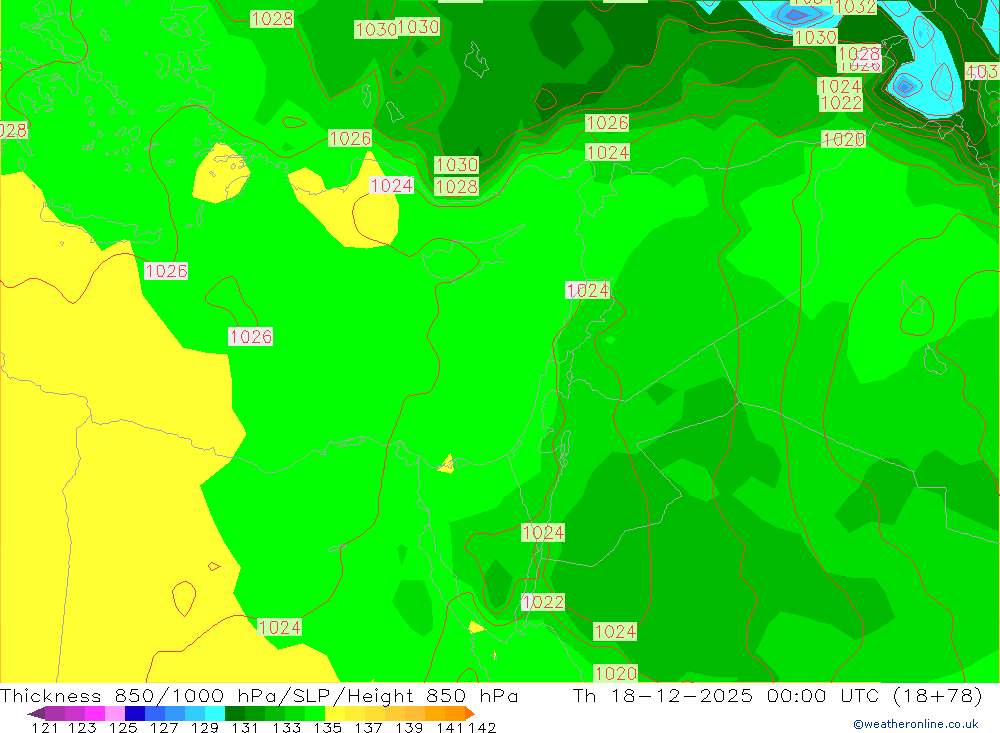Screen dimensions: 1000x733
Task: Click legend value 137
Action: [368, 727]
